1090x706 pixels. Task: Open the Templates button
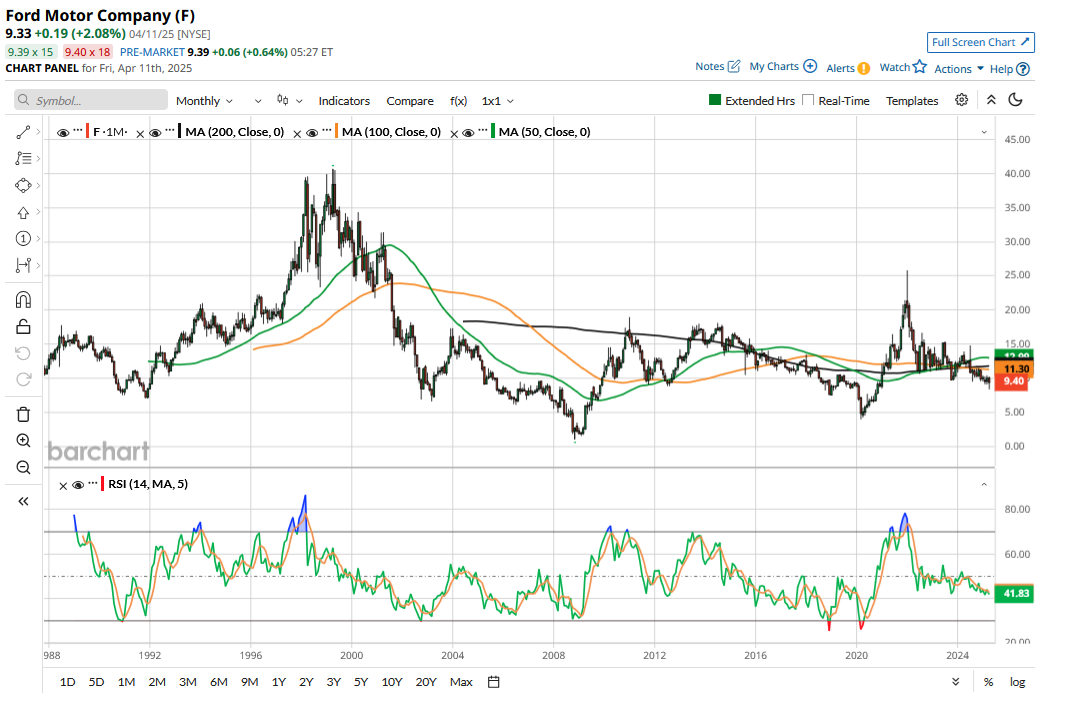912,101
